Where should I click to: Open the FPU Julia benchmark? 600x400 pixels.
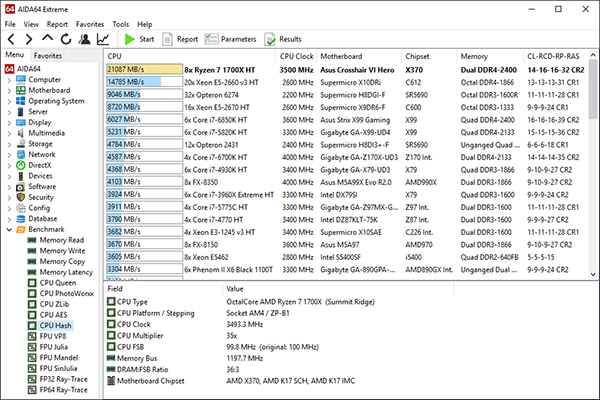pos(54,347)
